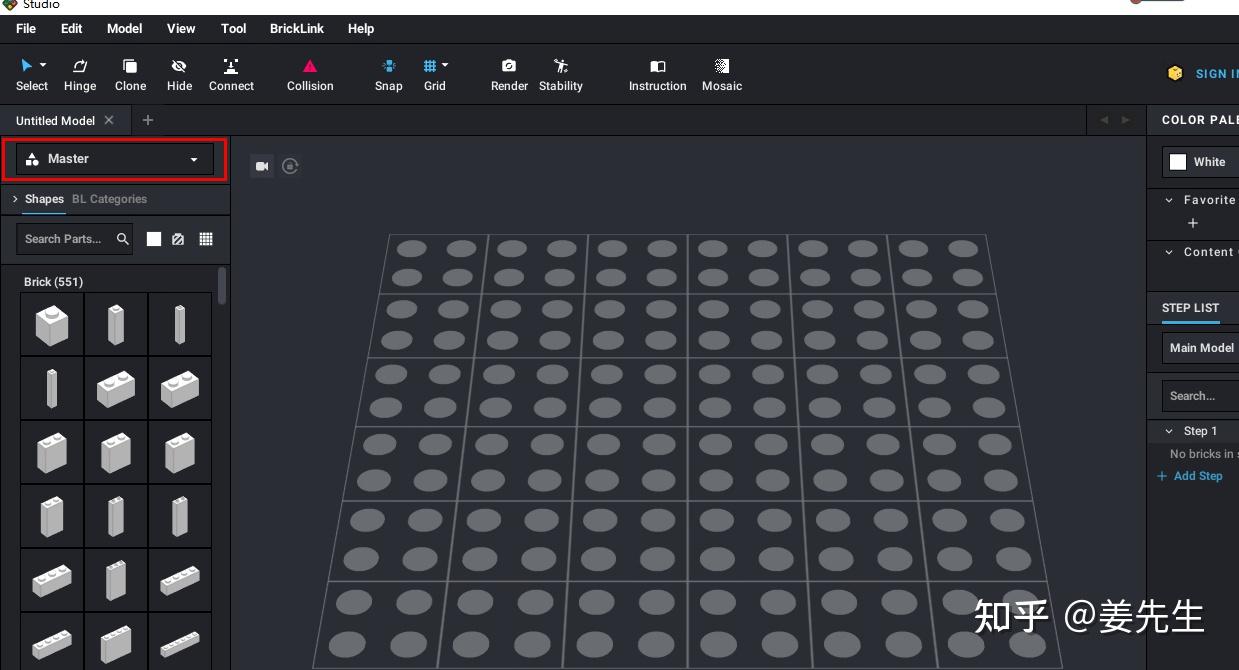Toggle the Collision detection indicator

click(x=309, y=68)
